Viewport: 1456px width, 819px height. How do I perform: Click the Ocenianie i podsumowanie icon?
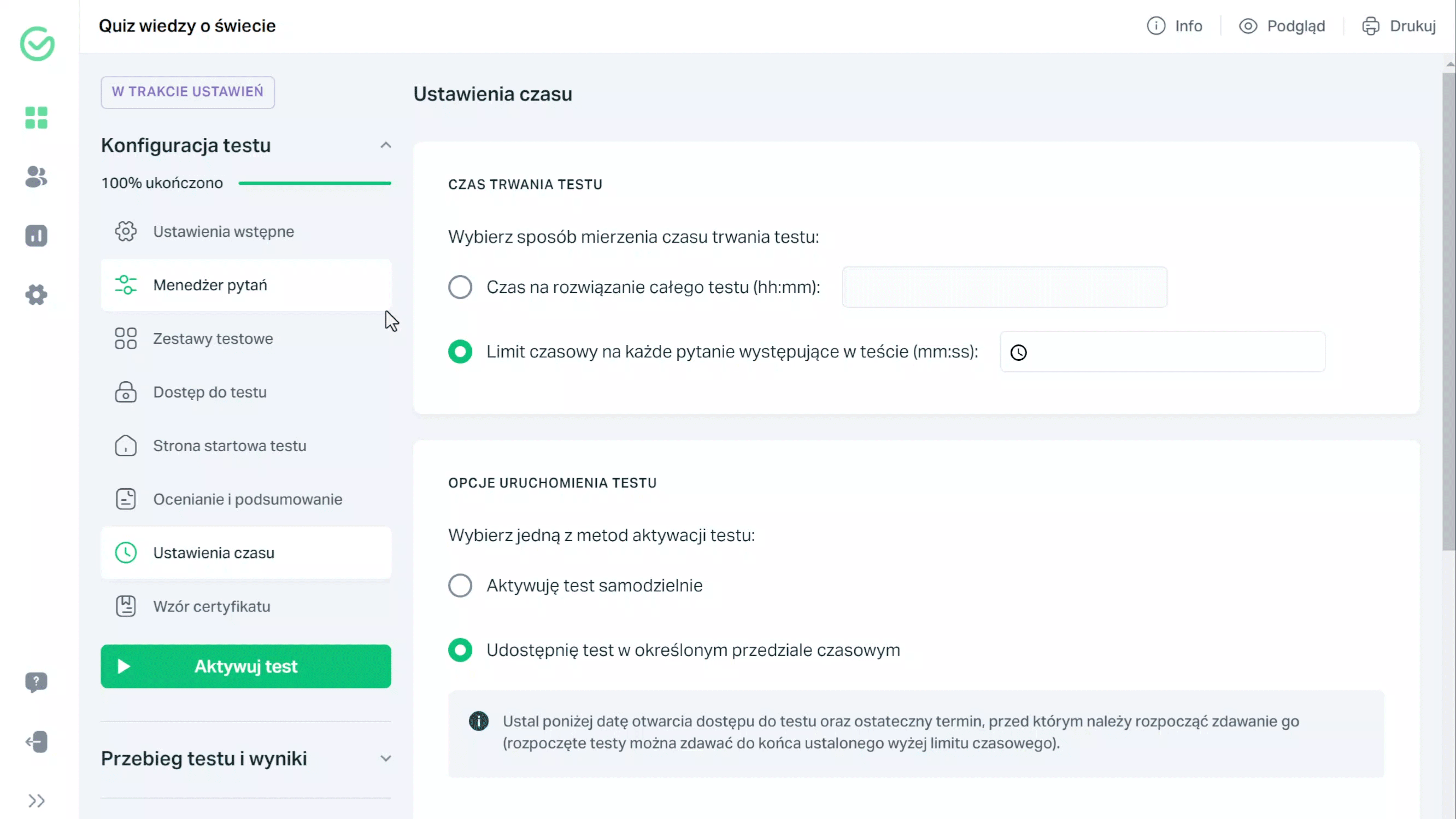coord(125,499)
